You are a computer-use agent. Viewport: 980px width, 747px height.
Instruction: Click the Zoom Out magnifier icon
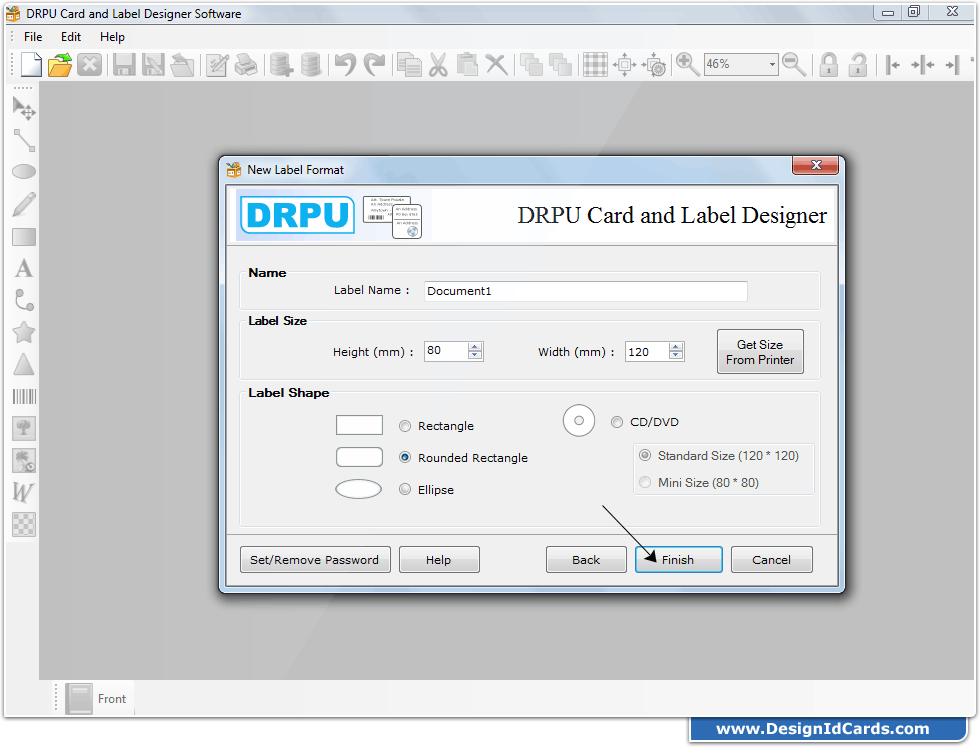point(794,64)
